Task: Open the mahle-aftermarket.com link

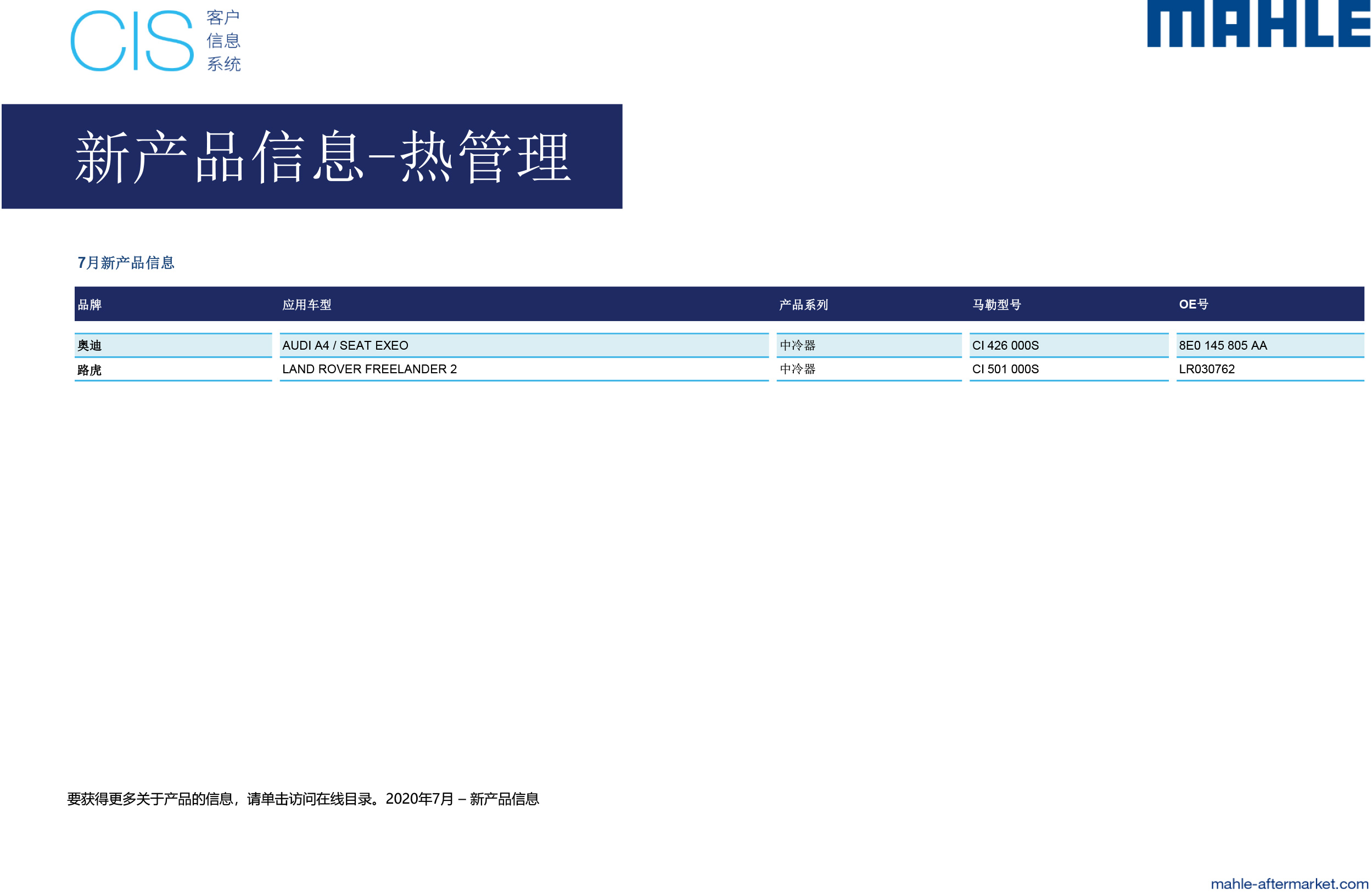Action: tap(1290, 884)
